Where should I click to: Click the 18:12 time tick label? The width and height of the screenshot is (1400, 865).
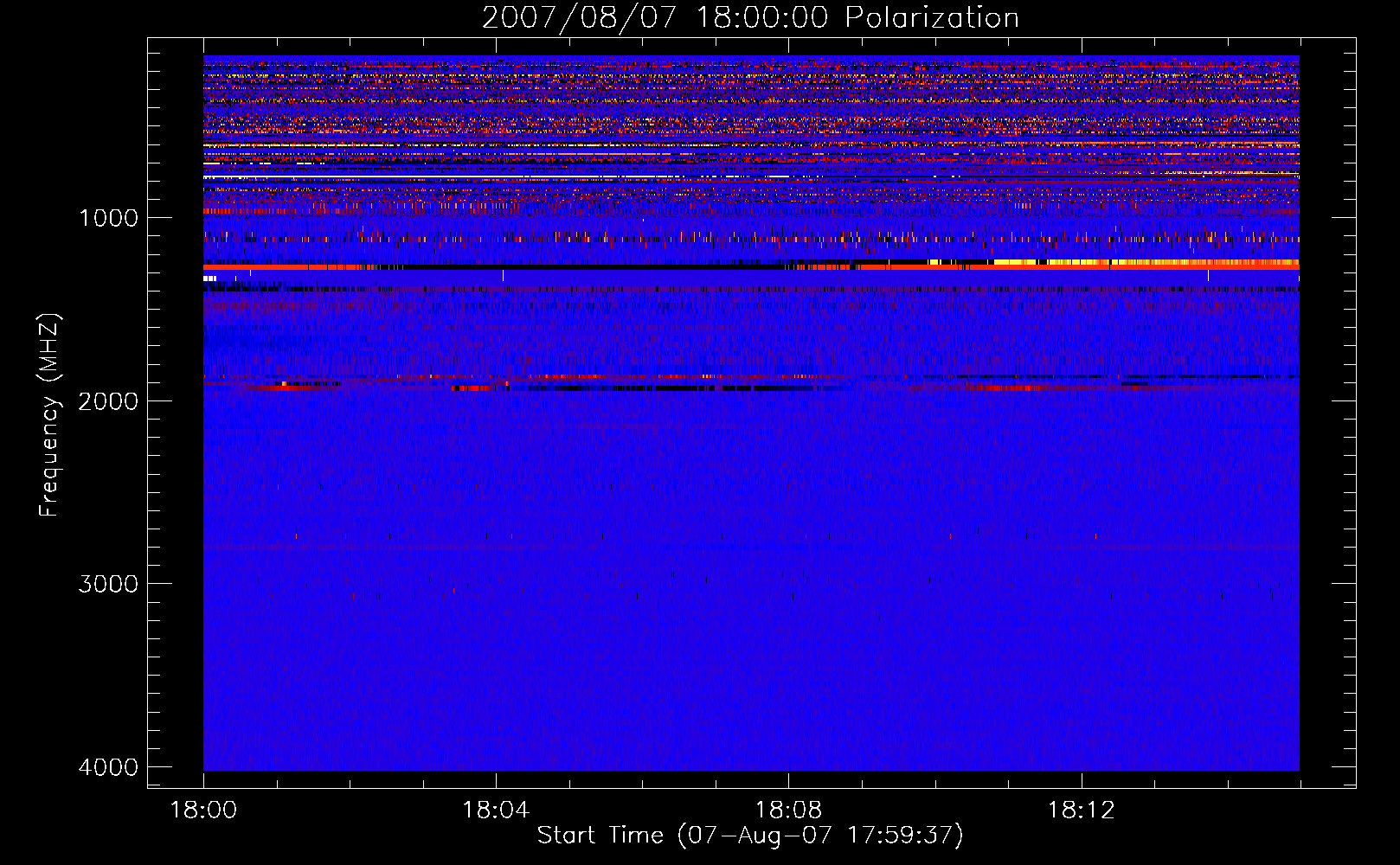tap(1081, 811)
